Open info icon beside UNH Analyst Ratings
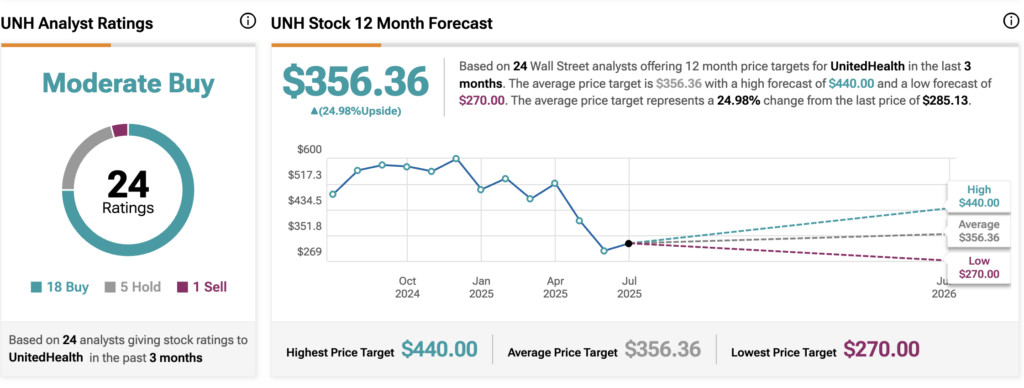Screen dimensions: 1024x388 click(248, 22)
